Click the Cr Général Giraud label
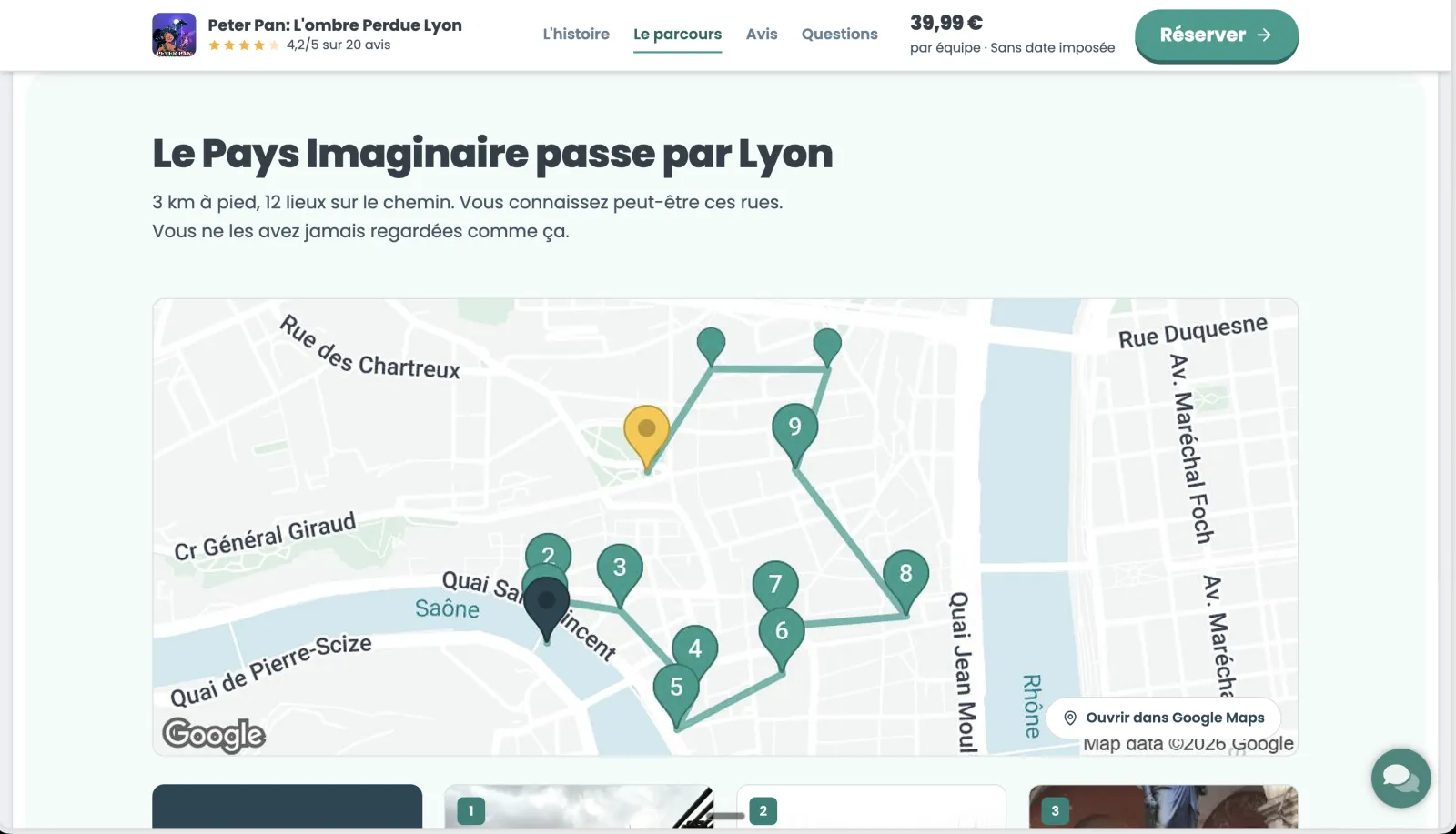 [265, 538]
